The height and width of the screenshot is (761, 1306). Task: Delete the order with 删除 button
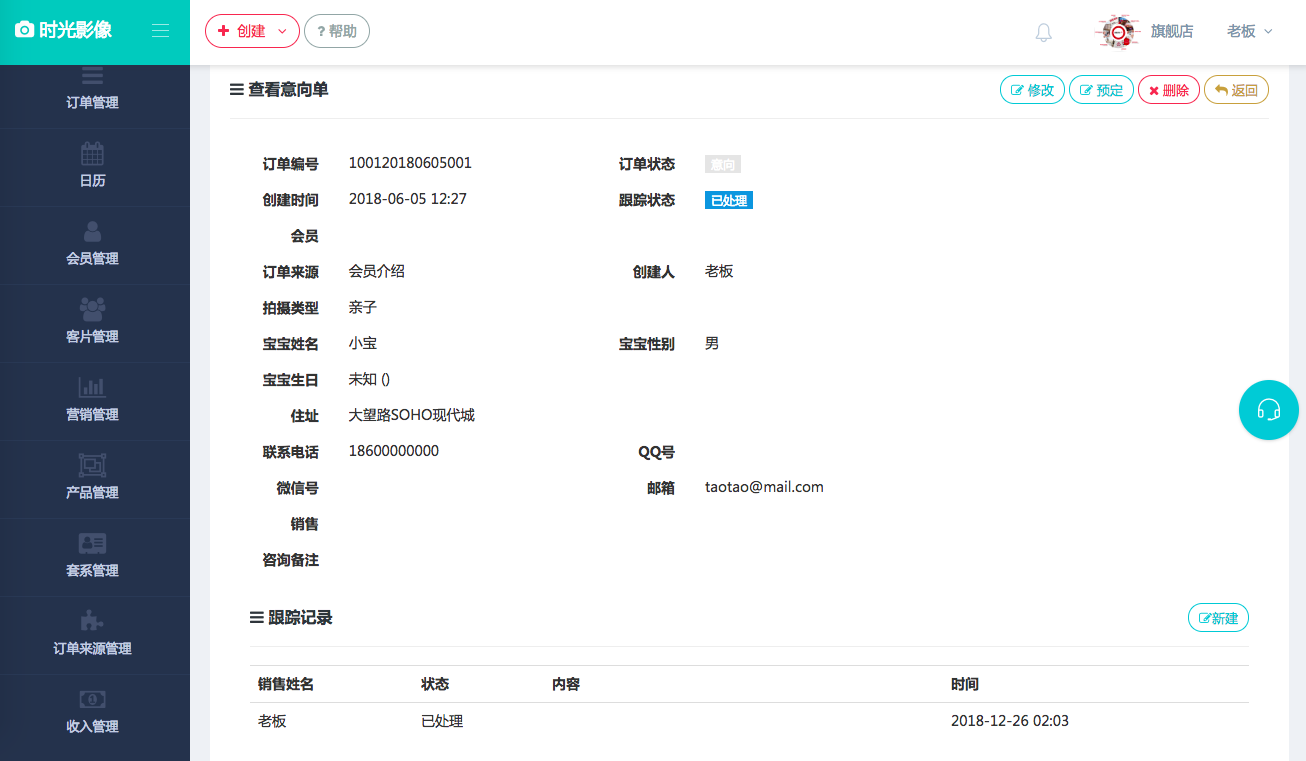(x=1168, y=90)
